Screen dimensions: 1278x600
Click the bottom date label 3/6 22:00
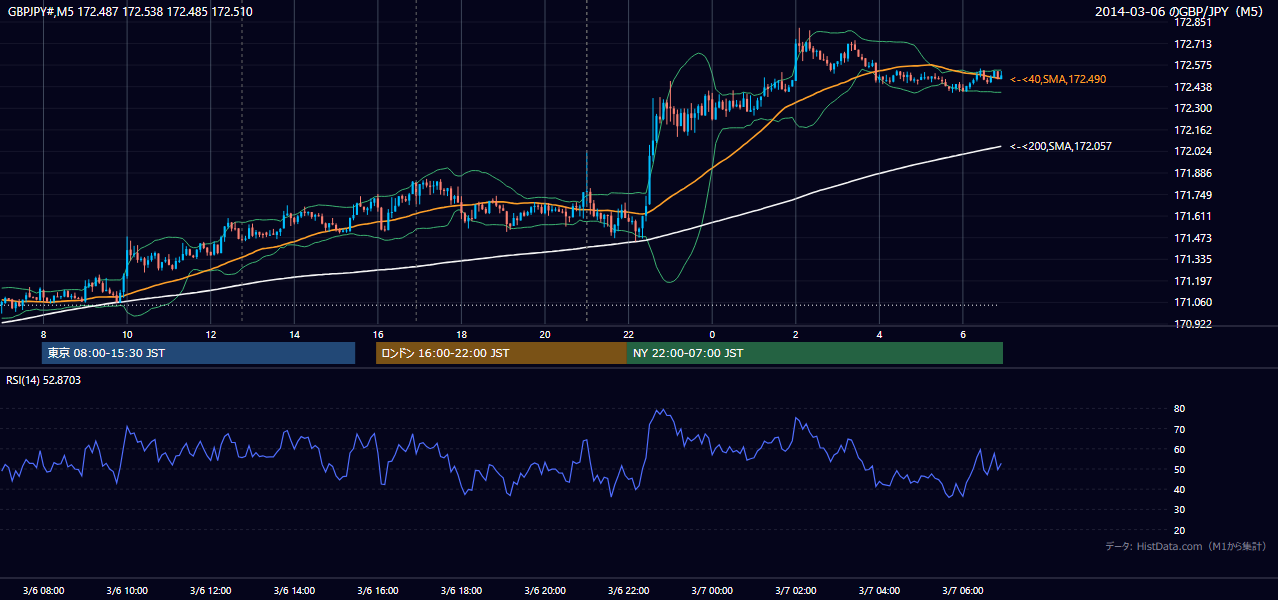click(x=628, y=590)
